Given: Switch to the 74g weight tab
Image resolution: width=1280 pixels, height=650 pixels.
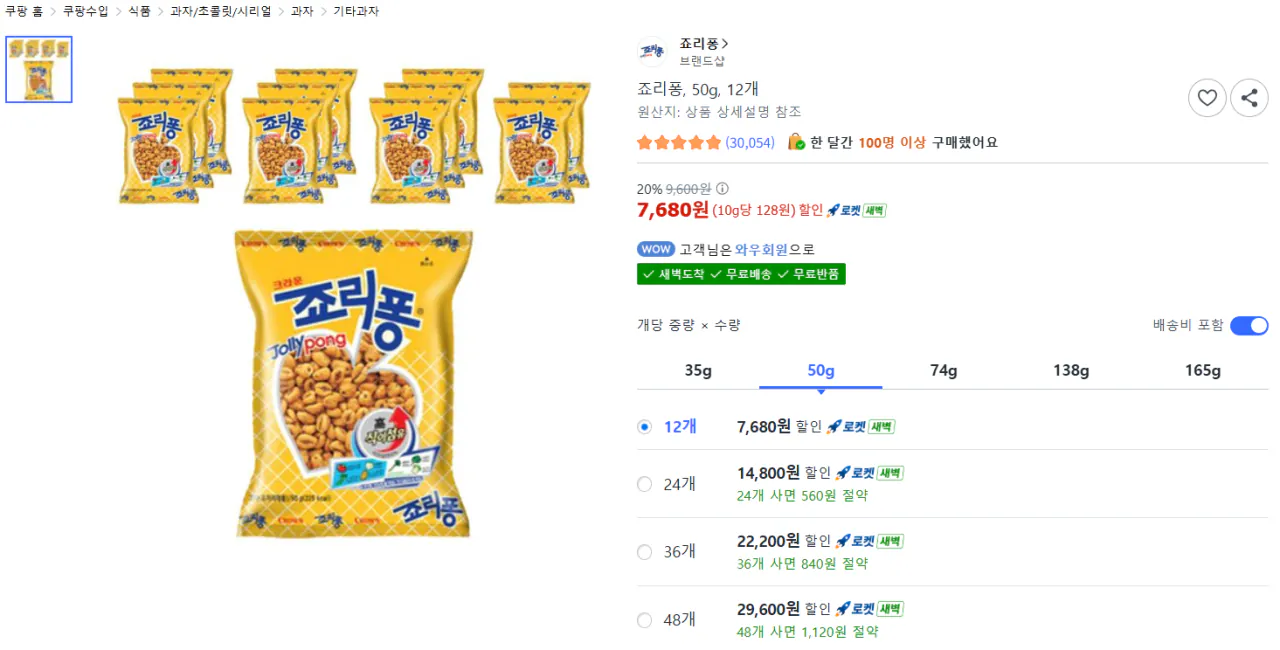Looking at the screenshot, I should (x=943, y=370).
